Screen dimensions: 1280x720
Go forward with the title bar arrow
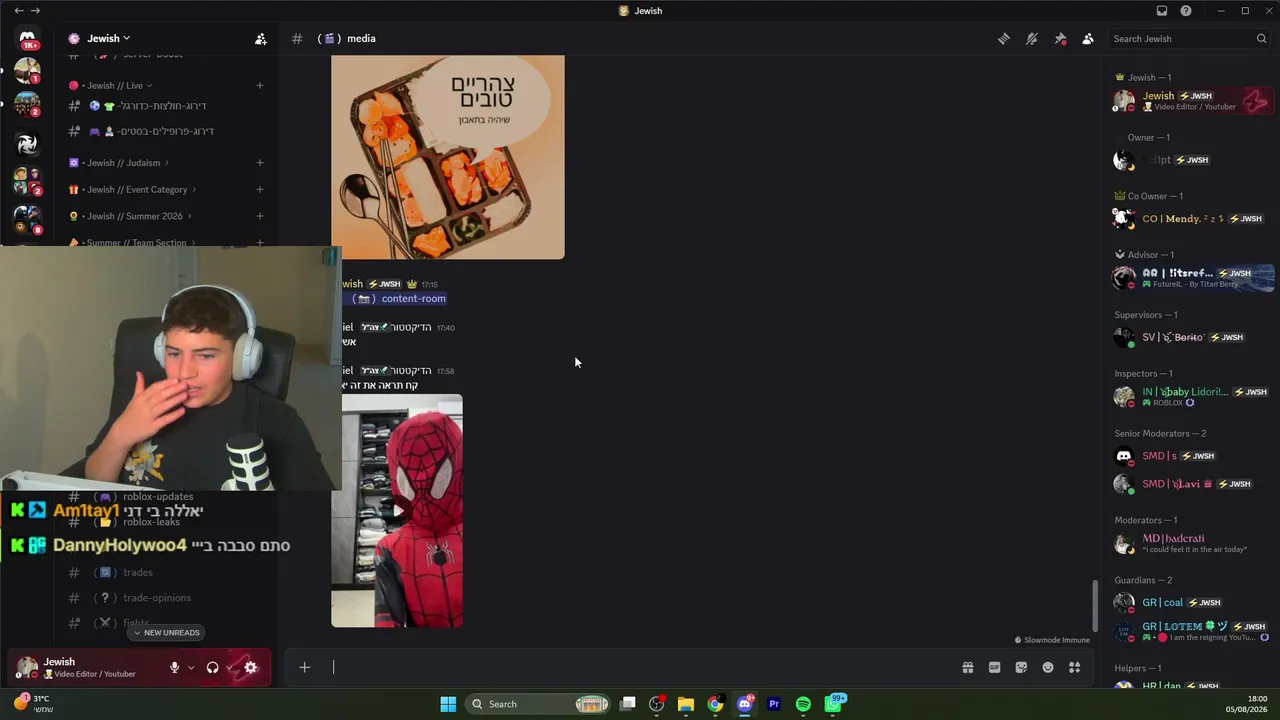click(36, 11)
